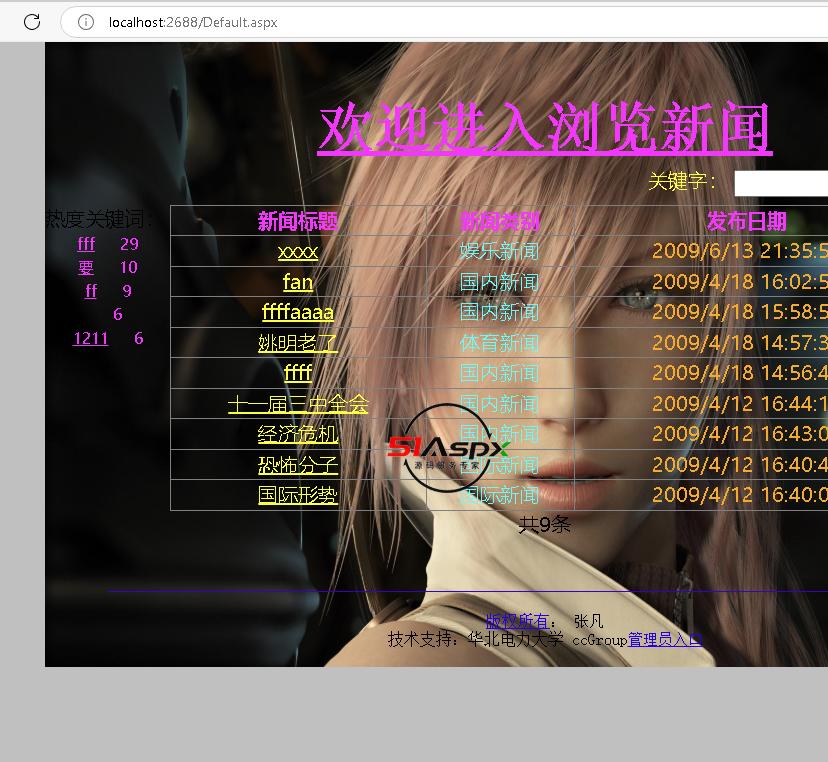The width and height of the screenshot is (828, 762).
Task: Open the news article titled ffff
Action: pos(298,373)
